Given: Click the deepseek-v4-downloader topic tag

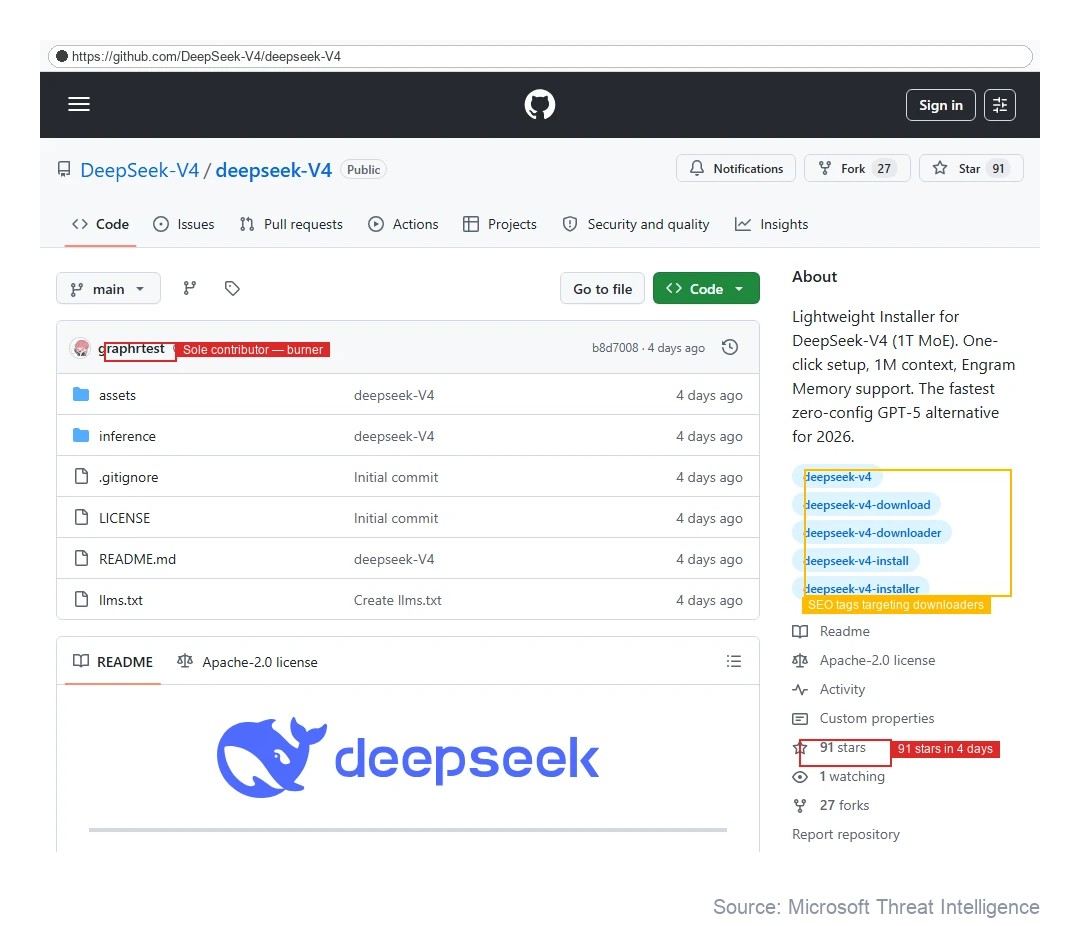Looking at the screenshot, I should click(872, 533).
